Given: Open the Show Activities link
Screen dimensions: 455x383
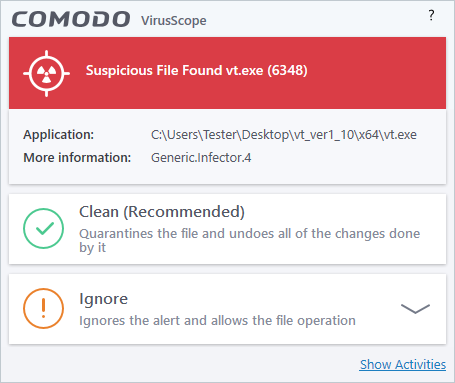Looking at the screenshot, I should pos(403,364).
